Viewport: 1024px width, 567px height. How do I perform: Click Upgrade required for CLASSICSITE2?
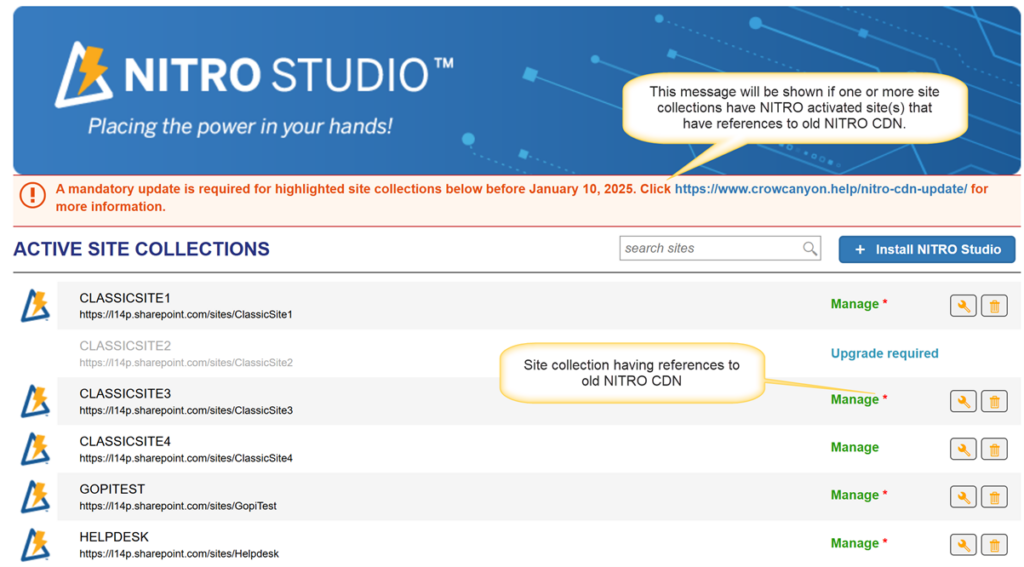coord(884,353)
